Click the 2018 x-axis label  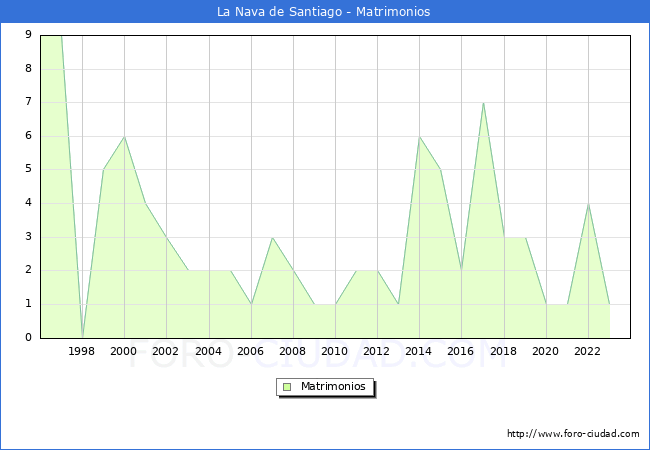[504, 351]
